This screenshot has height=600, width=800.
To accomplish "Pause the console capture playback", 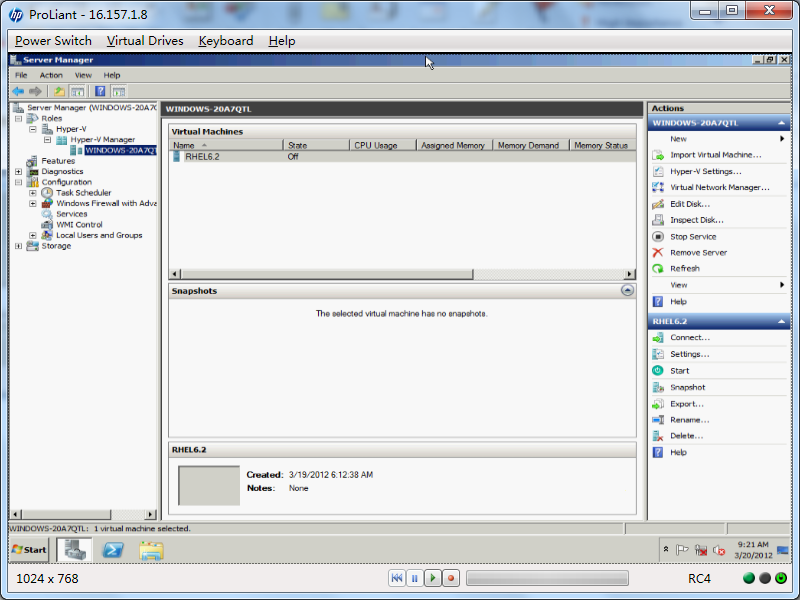I will 415,578.
